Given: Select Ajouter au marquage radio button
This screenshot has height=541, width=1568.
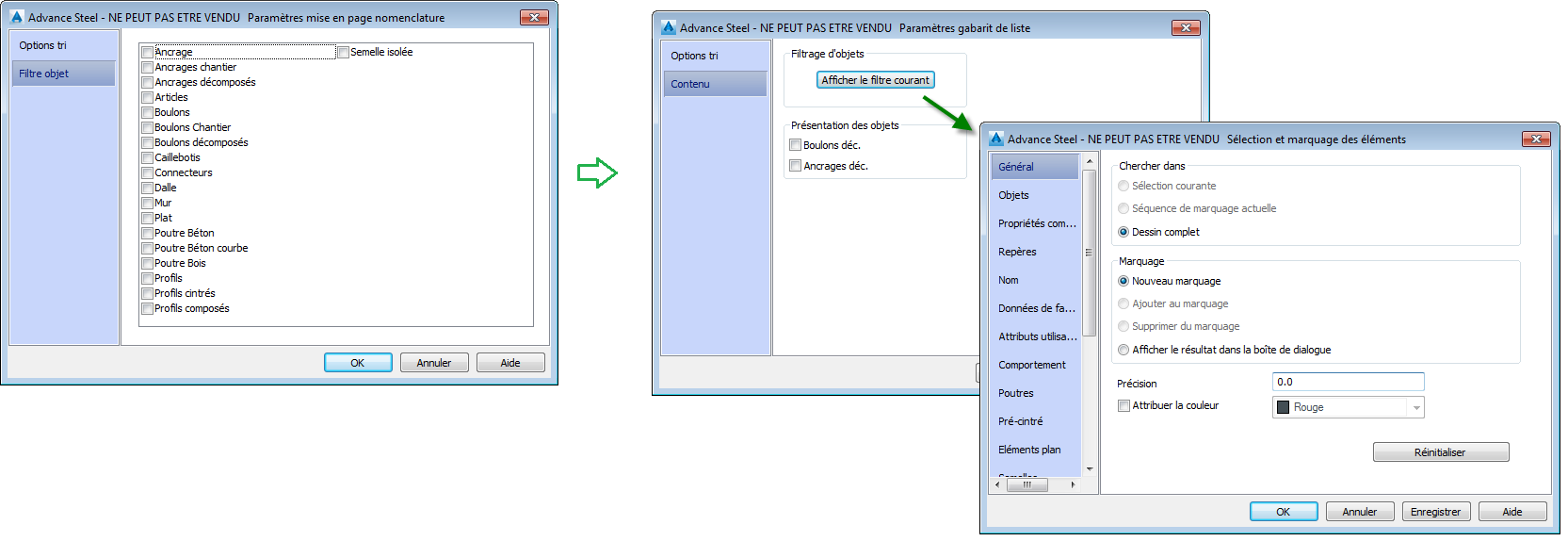Looking at the screenshot, I should (1123, 303).
